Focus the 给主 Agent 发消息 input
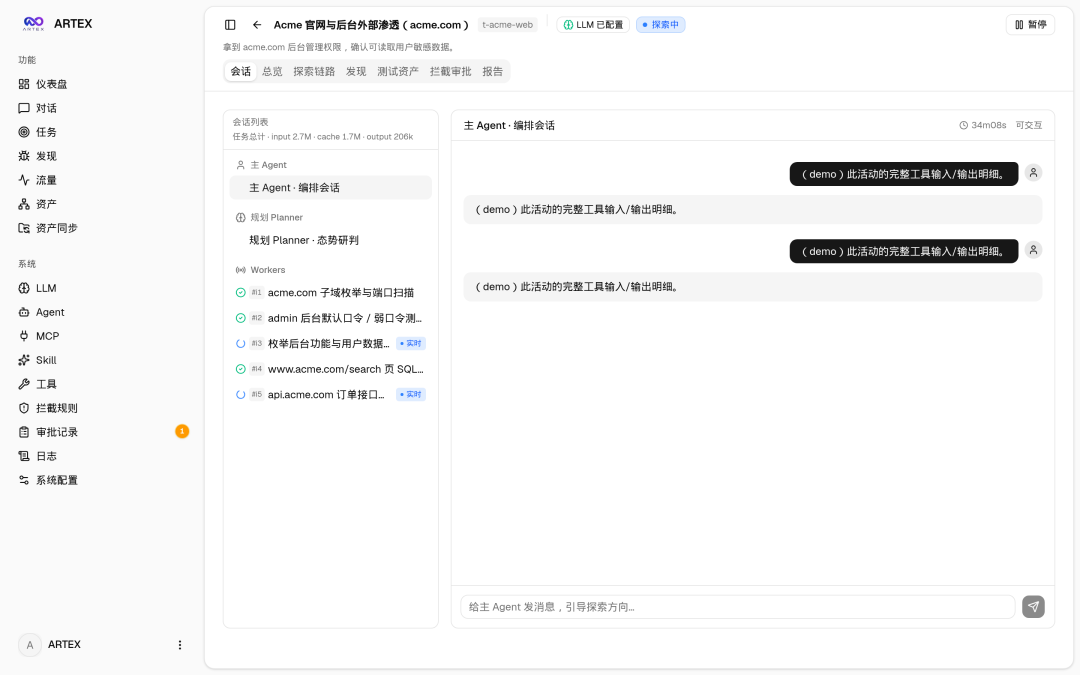This screenshot has width=1080, height=675. [x=738, y=607]
